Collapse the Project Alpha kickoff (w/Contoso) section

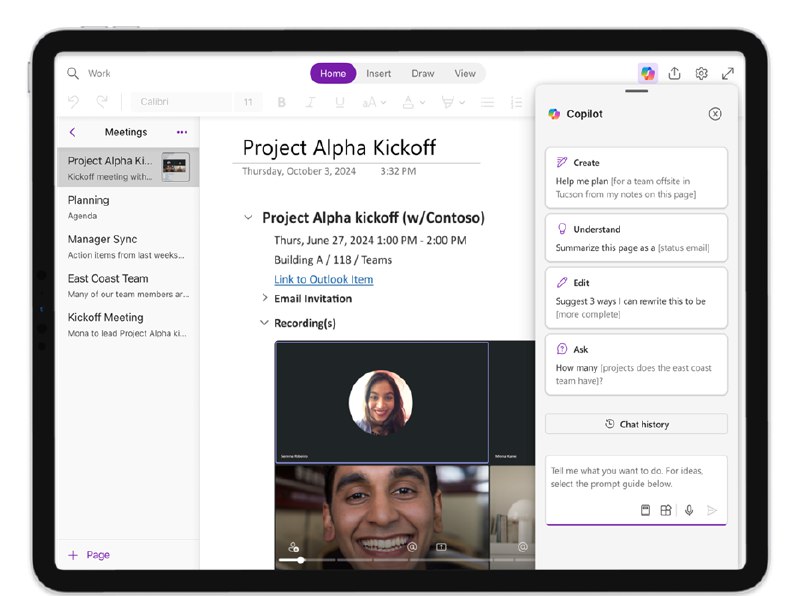(x=248, y=217)
